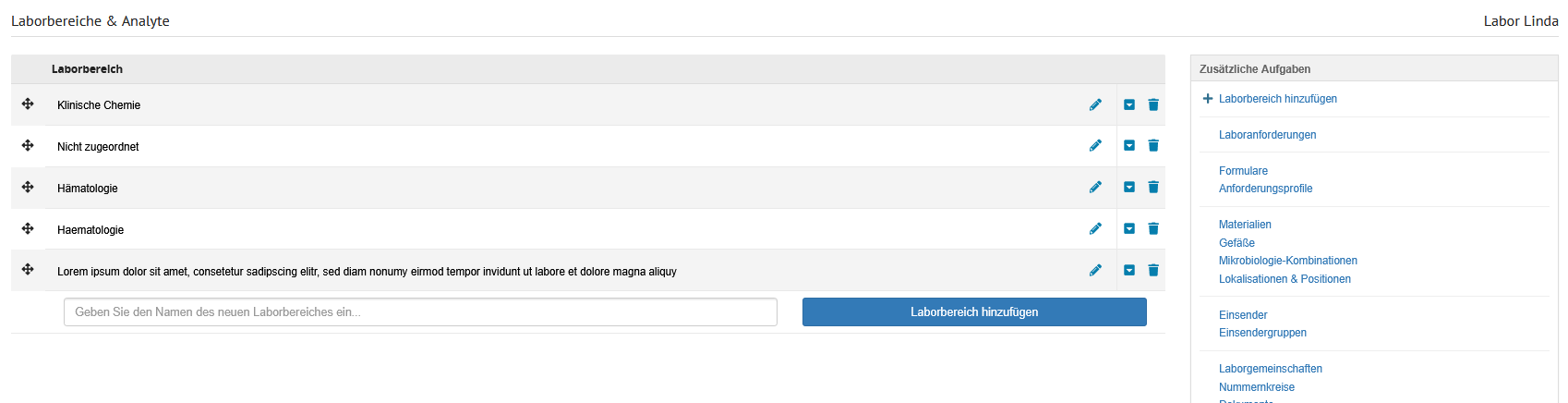Delete the Nicht zugeordnet row
The height and width of the screenshot is (403, 1568).
pyautogui.click(x=1153, y=146)
